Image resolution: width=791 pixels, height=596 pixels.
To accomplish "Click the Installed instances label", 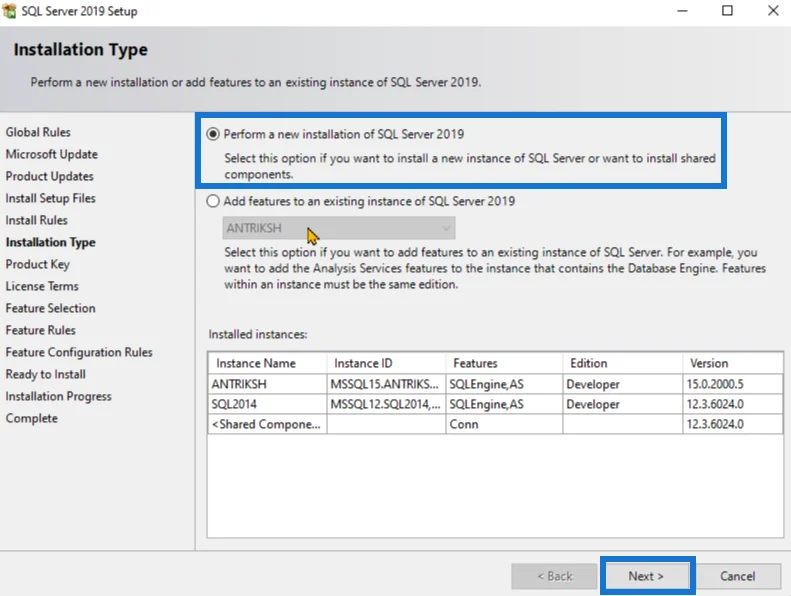I will 258,334.
